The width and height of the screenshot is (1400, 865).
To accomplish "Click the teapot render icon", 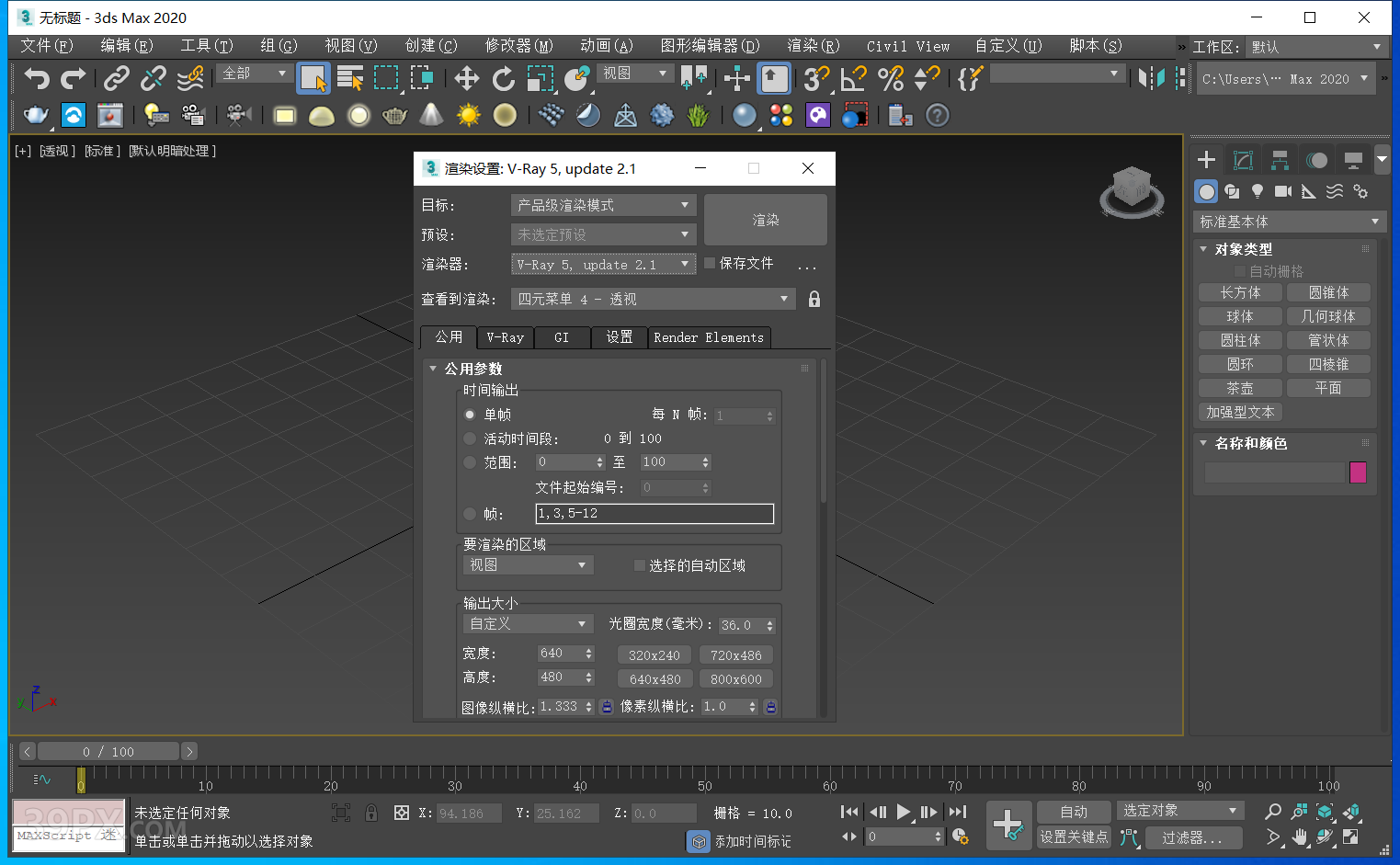I will coord(36,115).
